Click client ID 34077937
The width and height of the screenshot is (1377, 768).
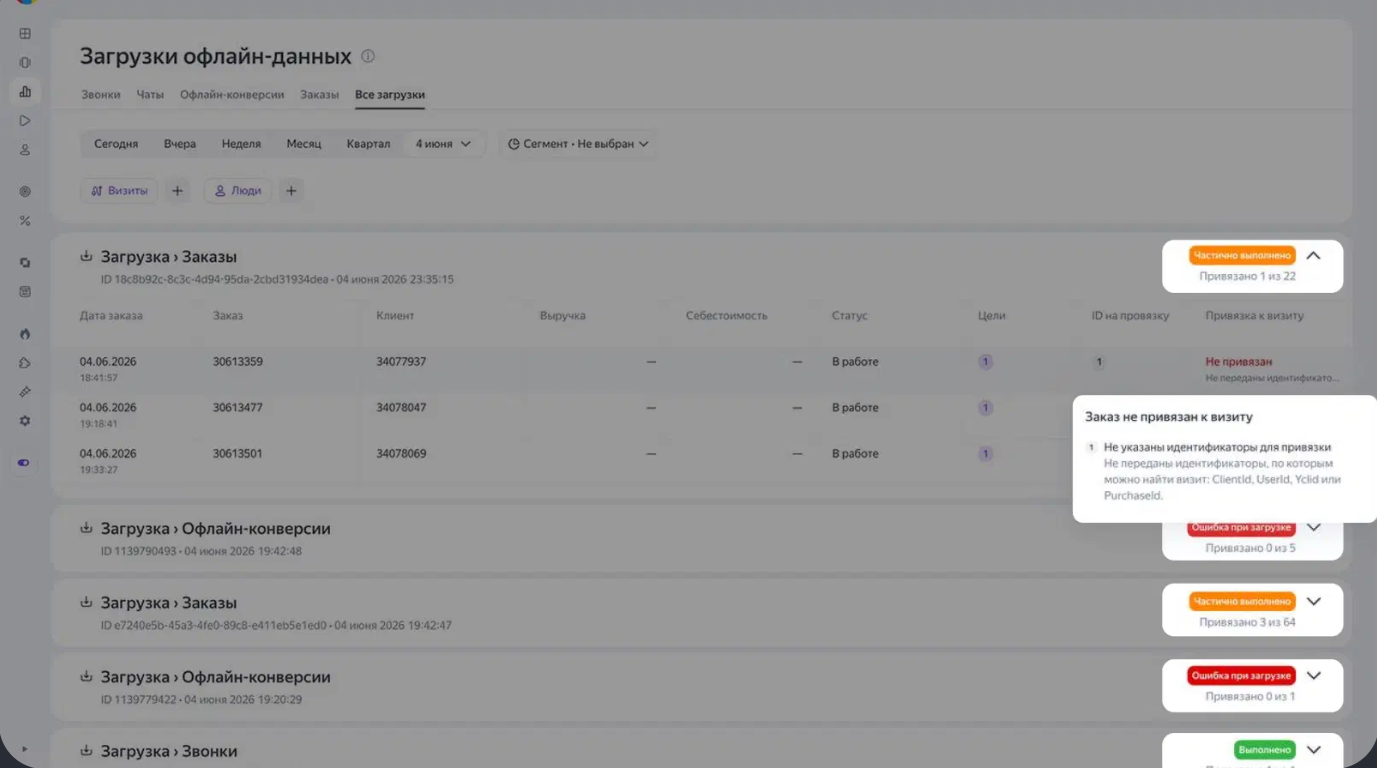(401, 362)
